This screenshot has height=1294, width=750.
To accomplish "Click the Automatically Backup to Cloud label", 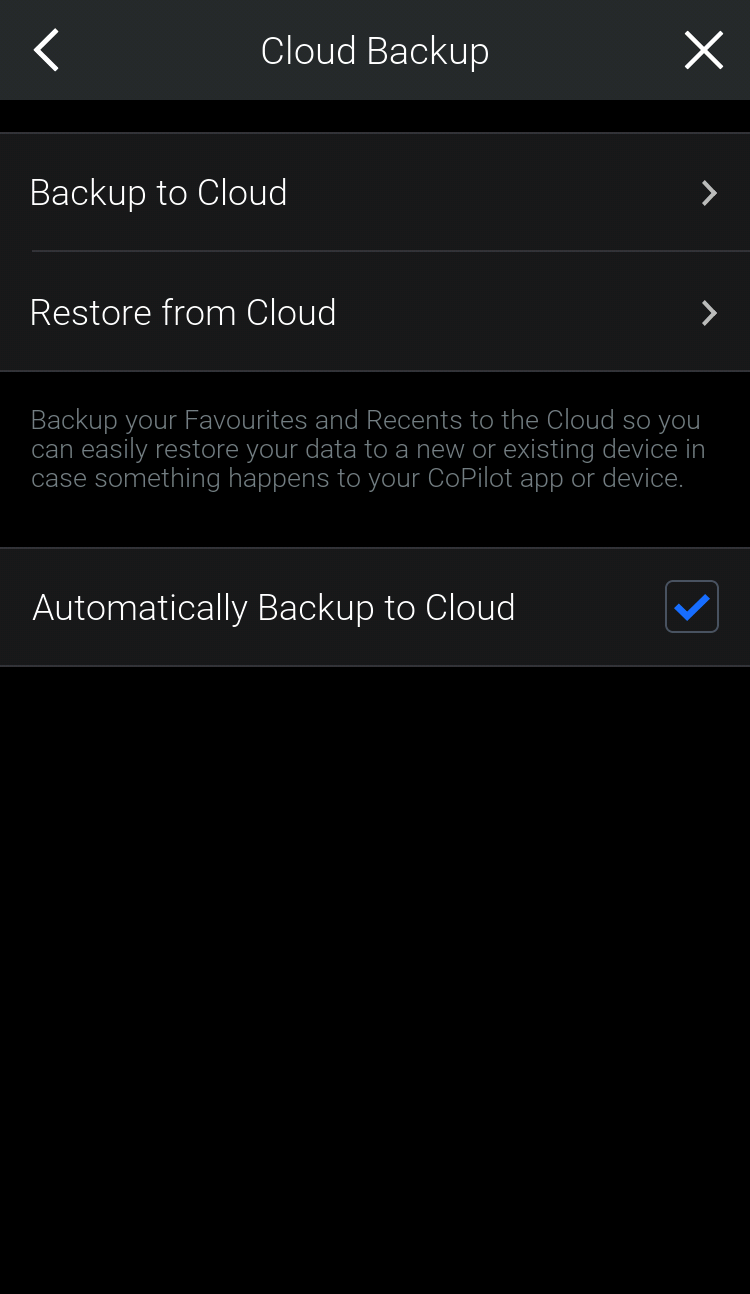I will click(274, 608).
